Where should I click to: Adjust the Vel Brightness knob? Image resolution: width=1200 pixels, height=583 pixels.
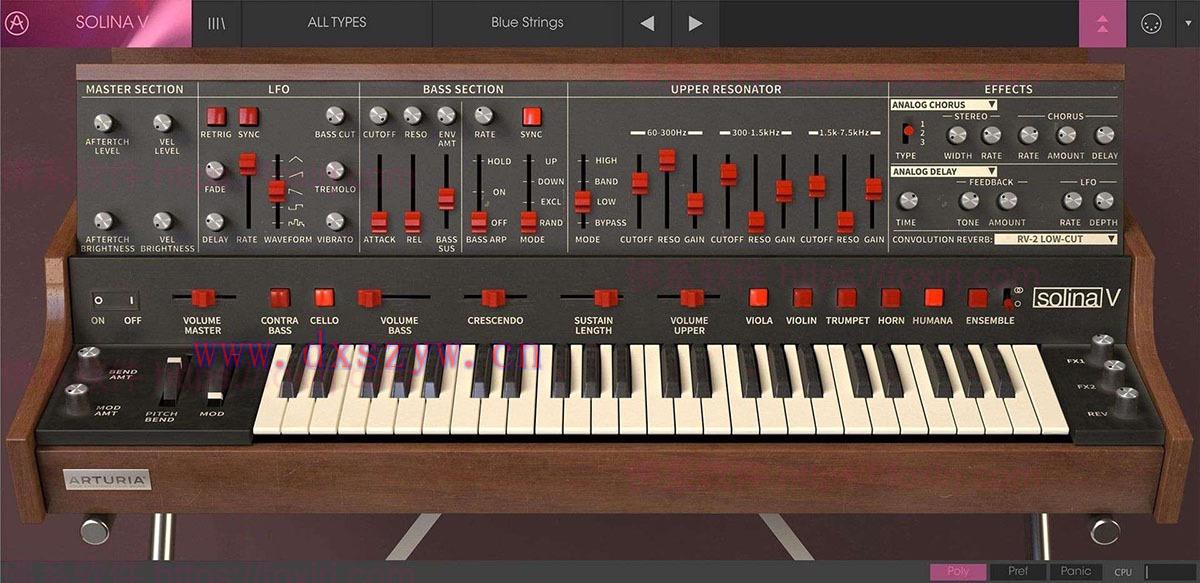coord(162,221)
